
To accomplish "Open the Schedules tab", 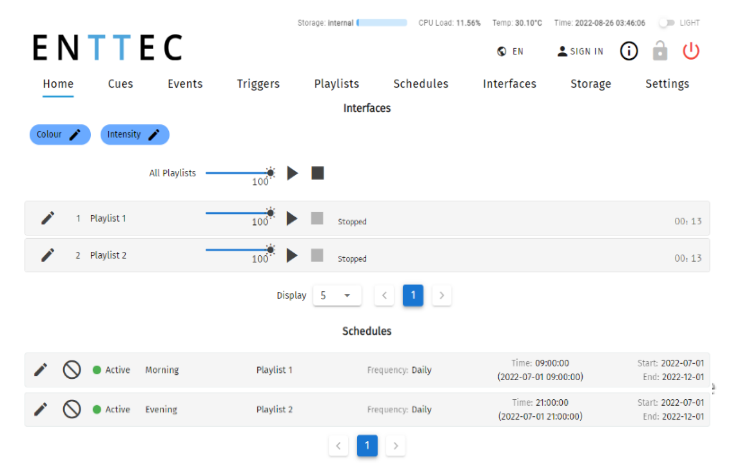I will click(421, 84).
